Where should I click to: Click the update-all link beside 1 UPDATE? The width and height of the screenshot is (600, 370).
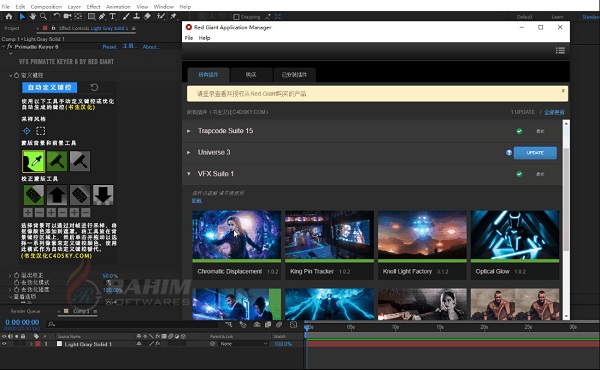554,112
